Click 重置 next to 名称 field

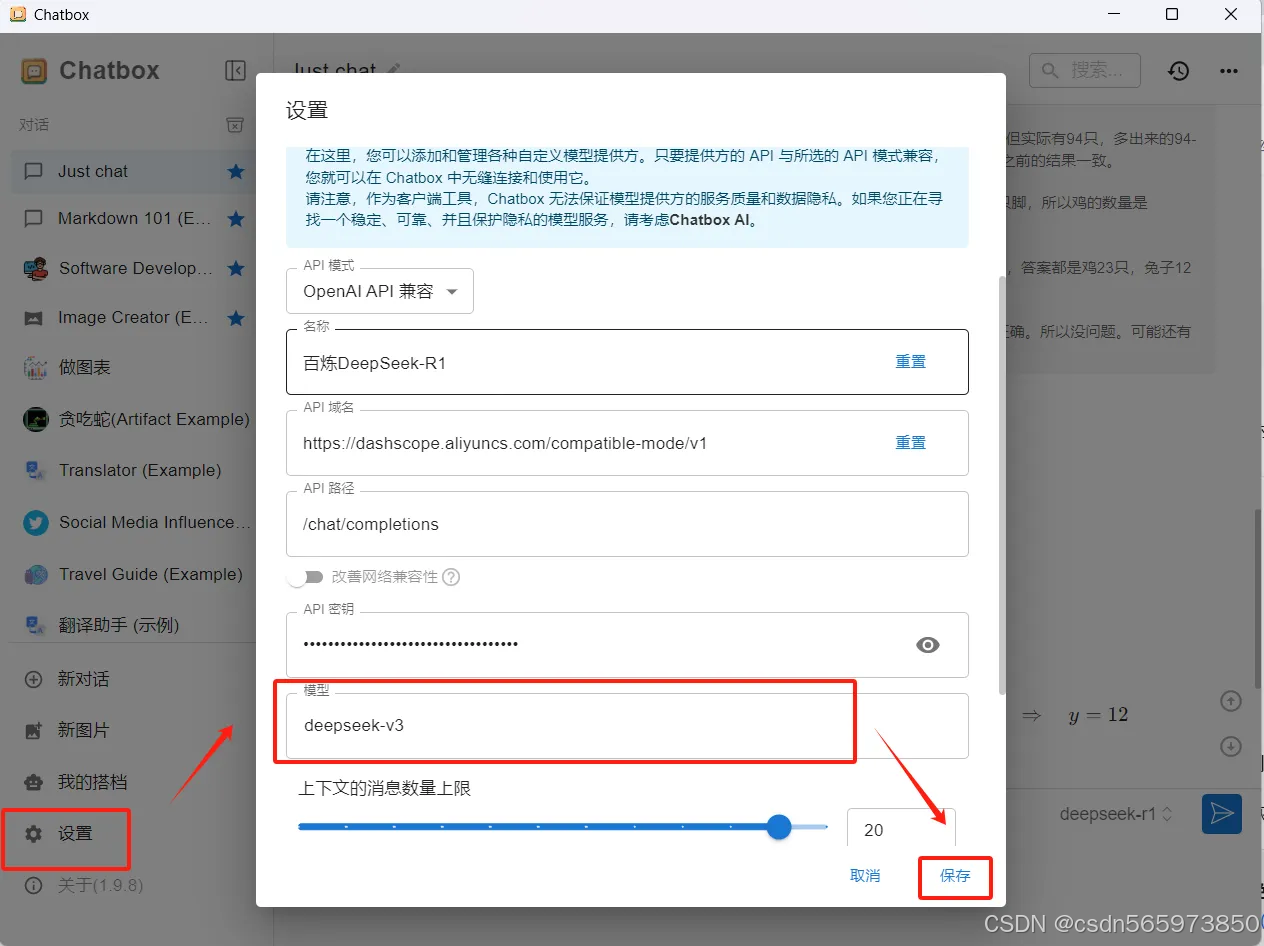pyautogui.click(x=910, y=362)
